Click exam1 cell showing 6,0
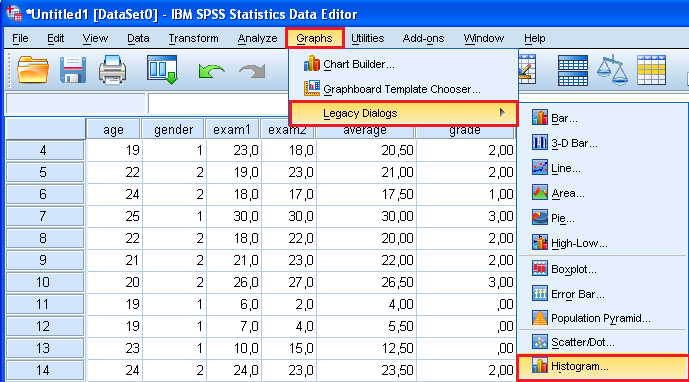The height and width of the screenshot is (382, 689). [x=233, y=304]
